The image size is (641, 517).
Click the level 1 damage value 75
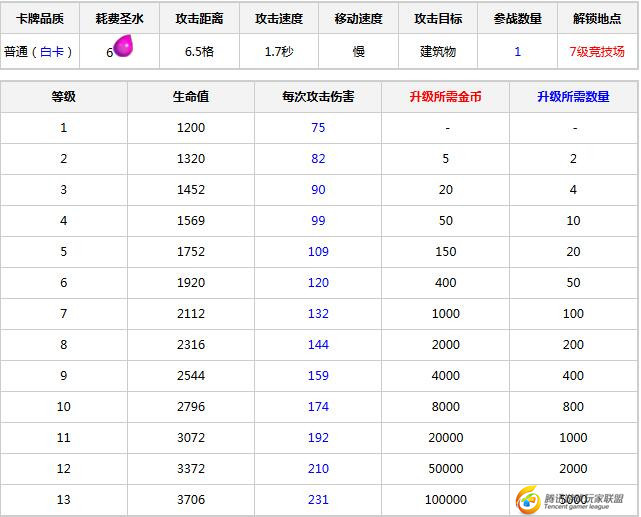point(318,128)
